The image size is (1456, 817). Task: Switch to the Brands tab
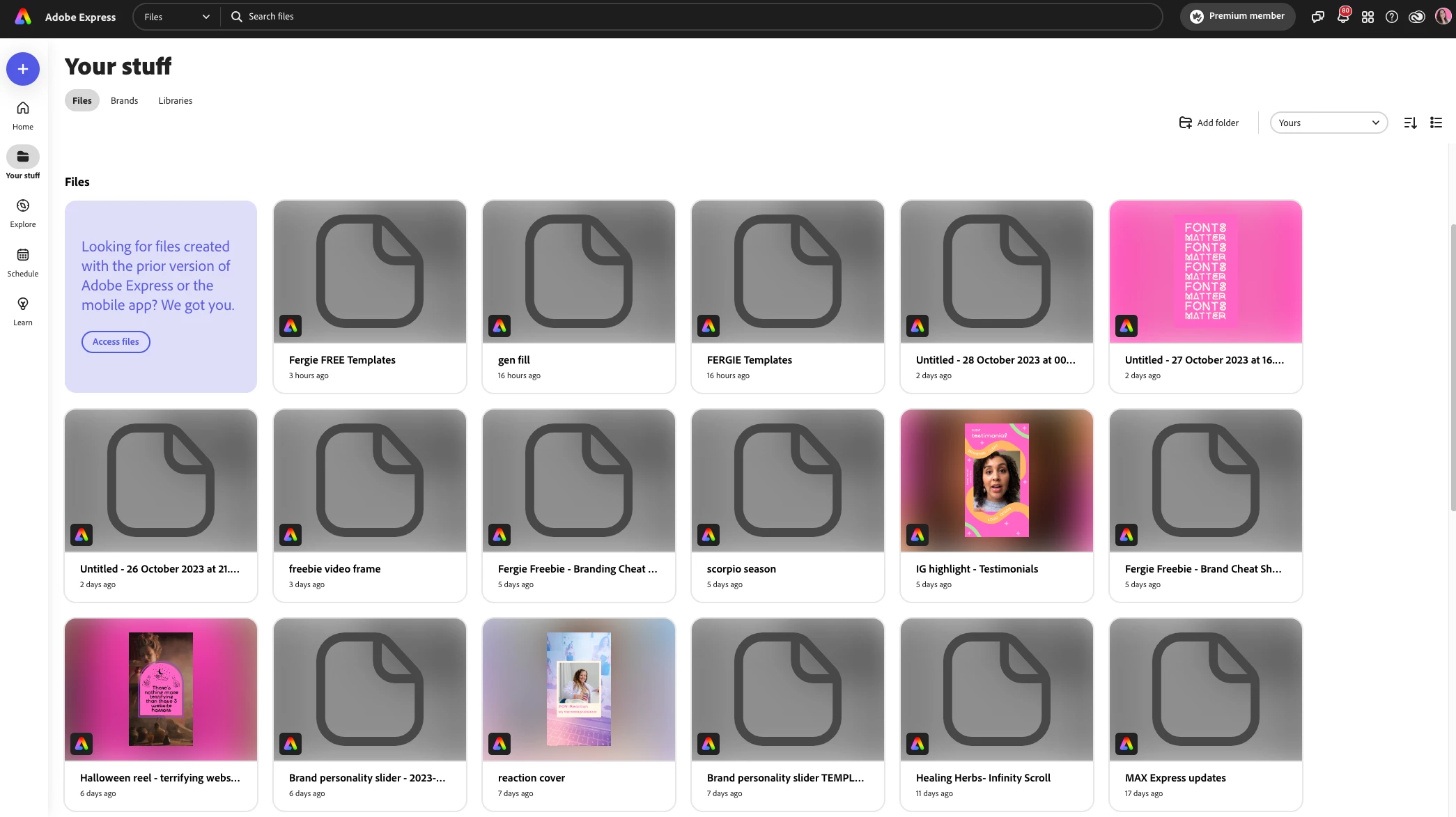[124, 100]
